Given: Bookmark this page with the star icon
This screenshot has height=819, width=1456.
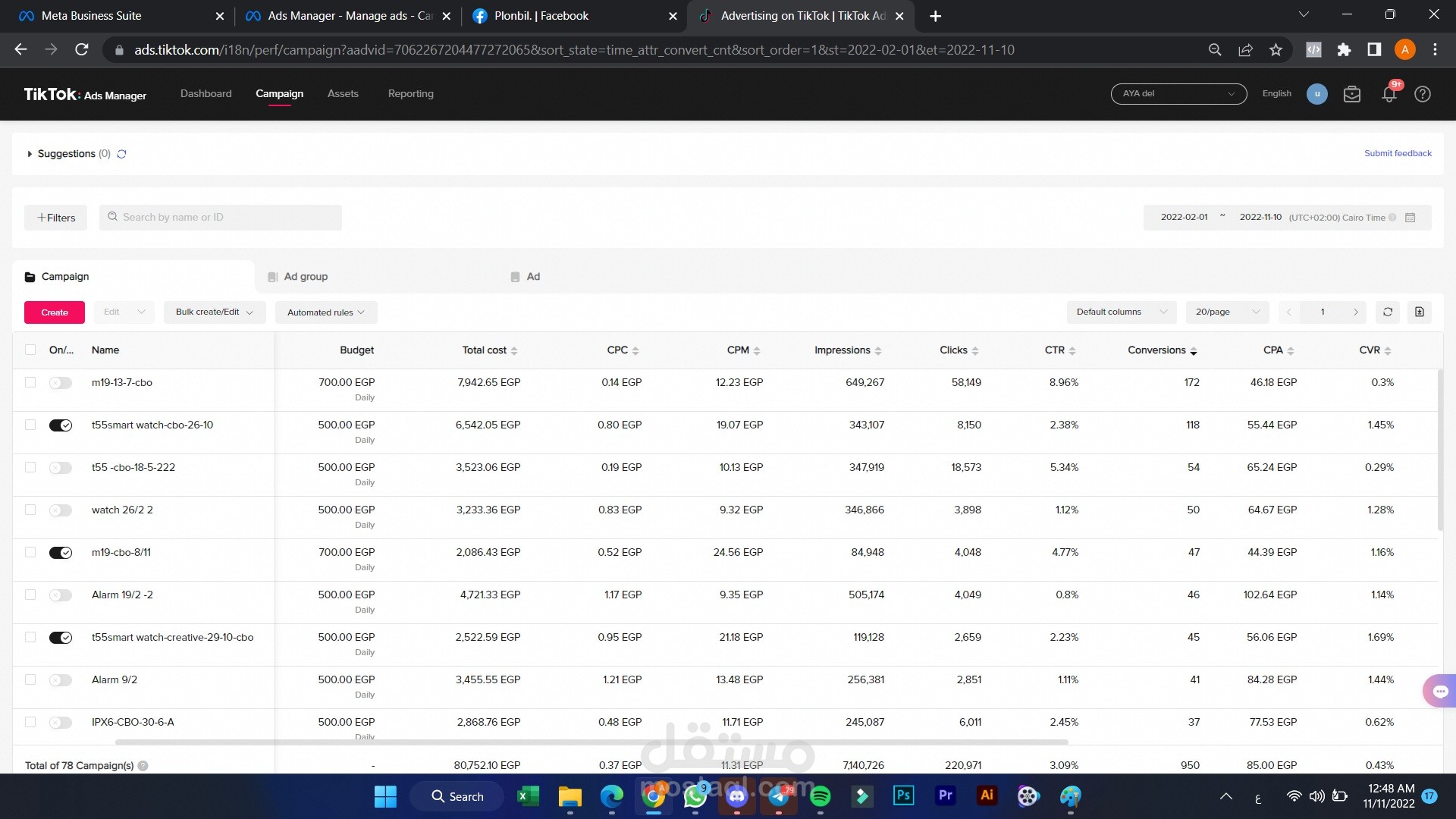Looking at the screenshot, I should point(1276,50).
